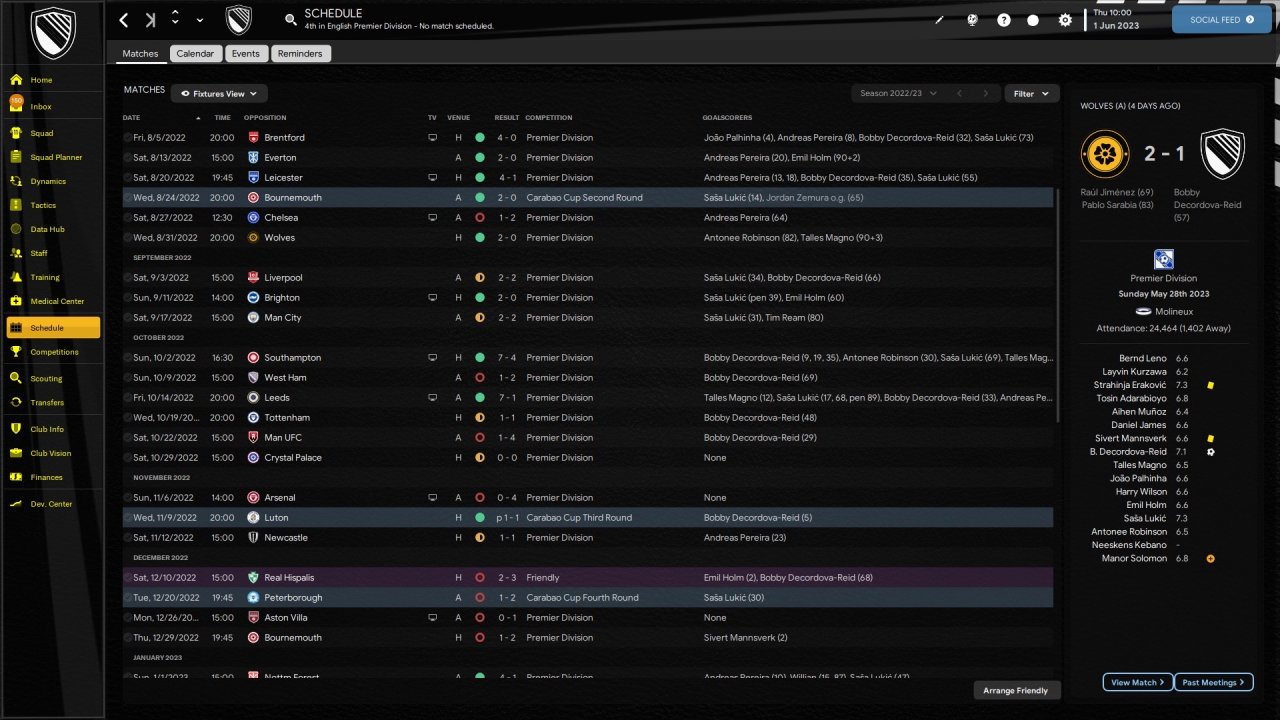Screen dimensions: 1280x720
Task: Go to the previous season arrow
Action: click(x=959, y=94)
